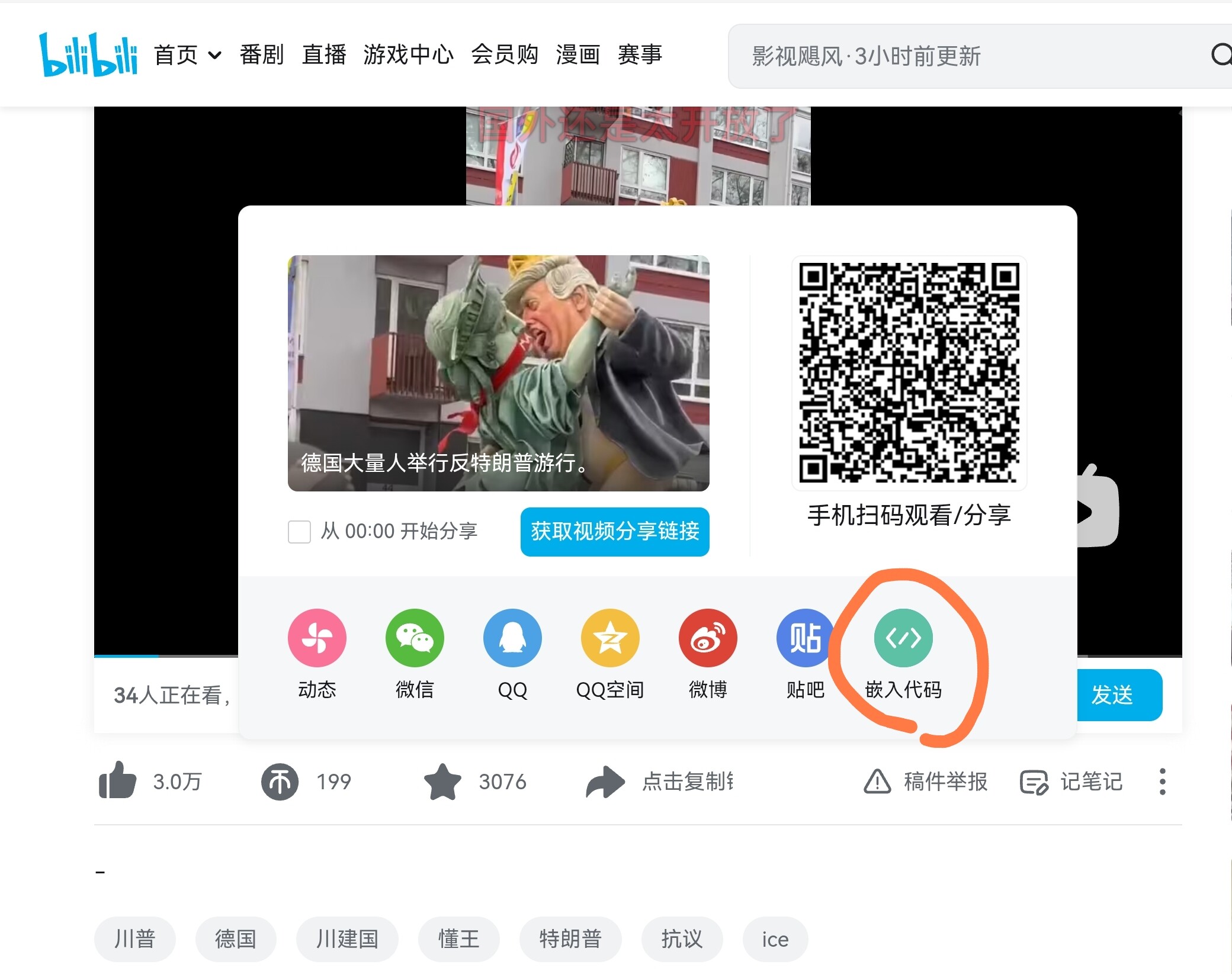Expand the 首页 dropdown chevron
The image size is (1232, 974).
pyautogui.click(x=215, y=56)
